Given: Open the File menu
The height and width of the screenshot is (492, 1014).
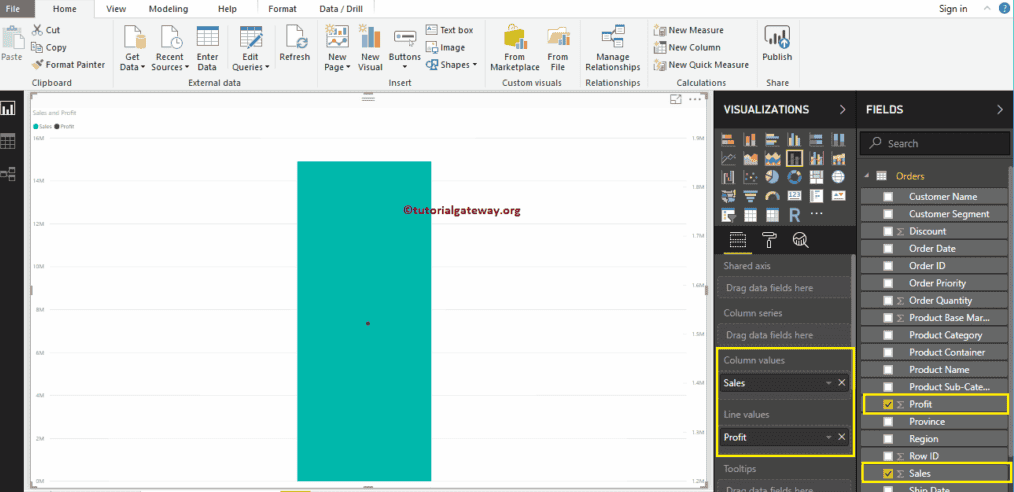Looking at the screenshot, I should 12,9.
